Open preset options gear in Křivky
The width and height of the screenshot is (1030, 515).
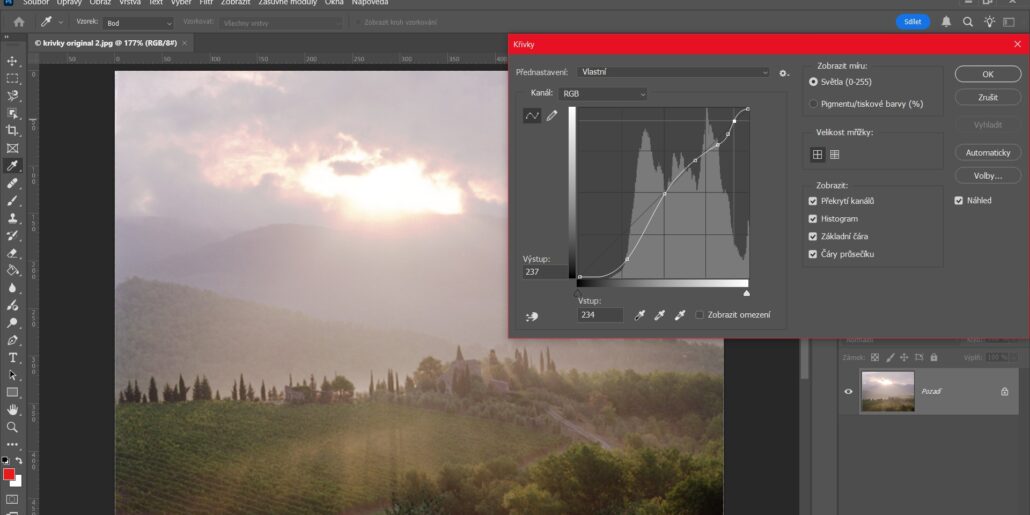[784, 73]
